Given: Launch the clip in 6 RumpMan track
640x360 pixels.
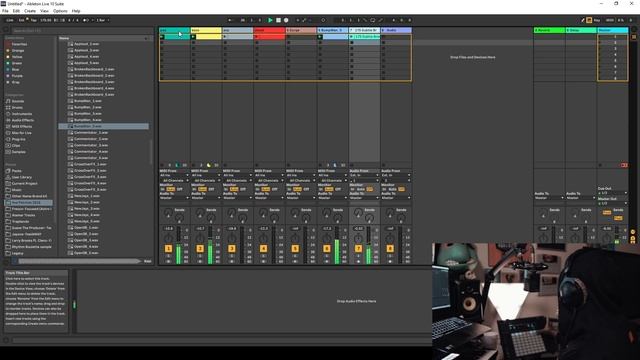Looking at the screenshot, I should click(320, 37).
